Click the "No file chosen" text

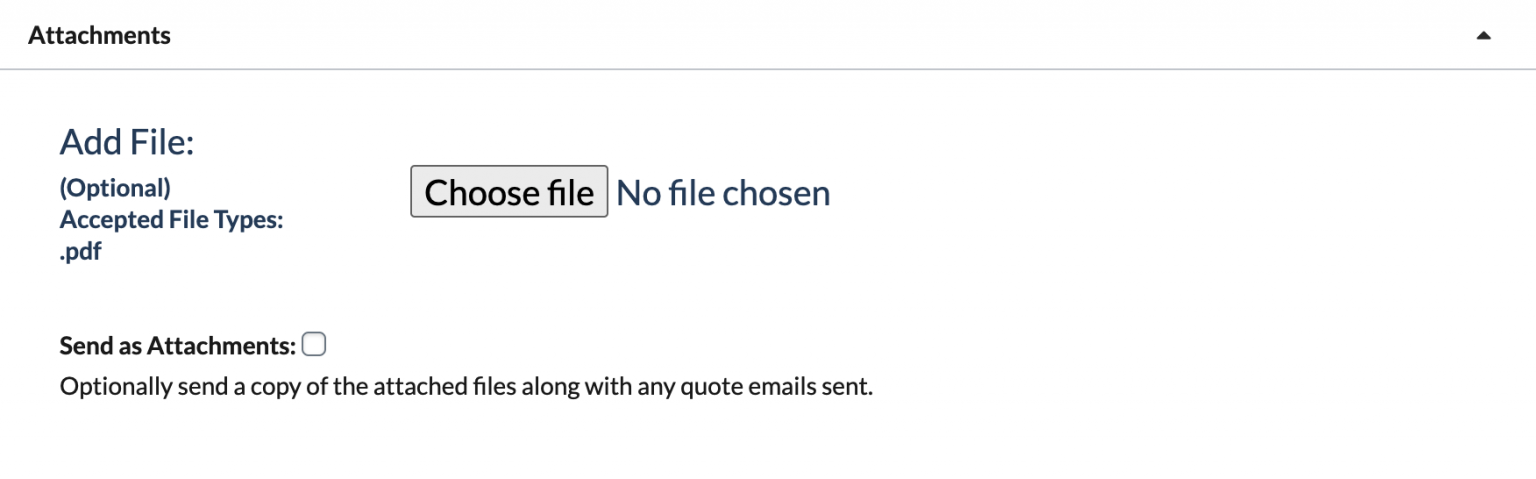723,192
